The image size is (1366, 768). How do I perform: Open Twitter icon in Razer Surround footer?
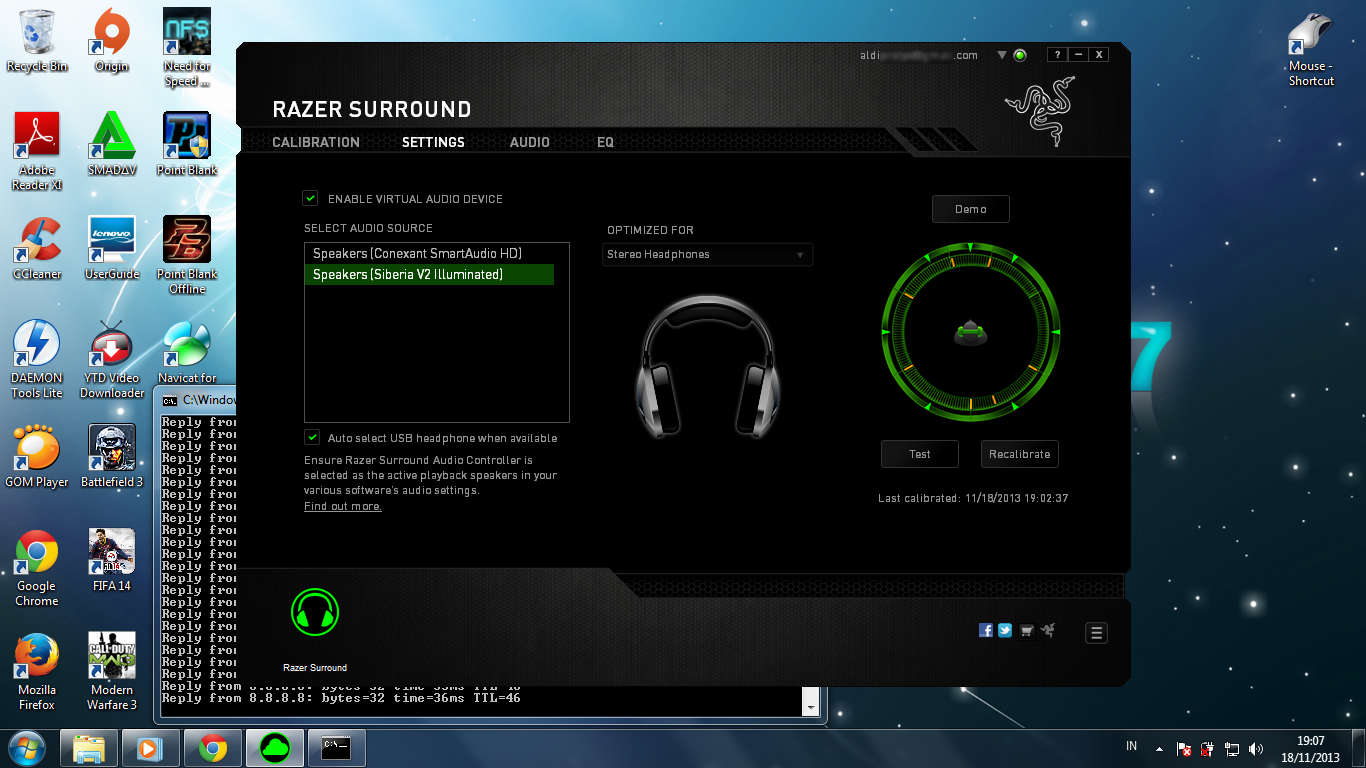[x=1005, y=630]
